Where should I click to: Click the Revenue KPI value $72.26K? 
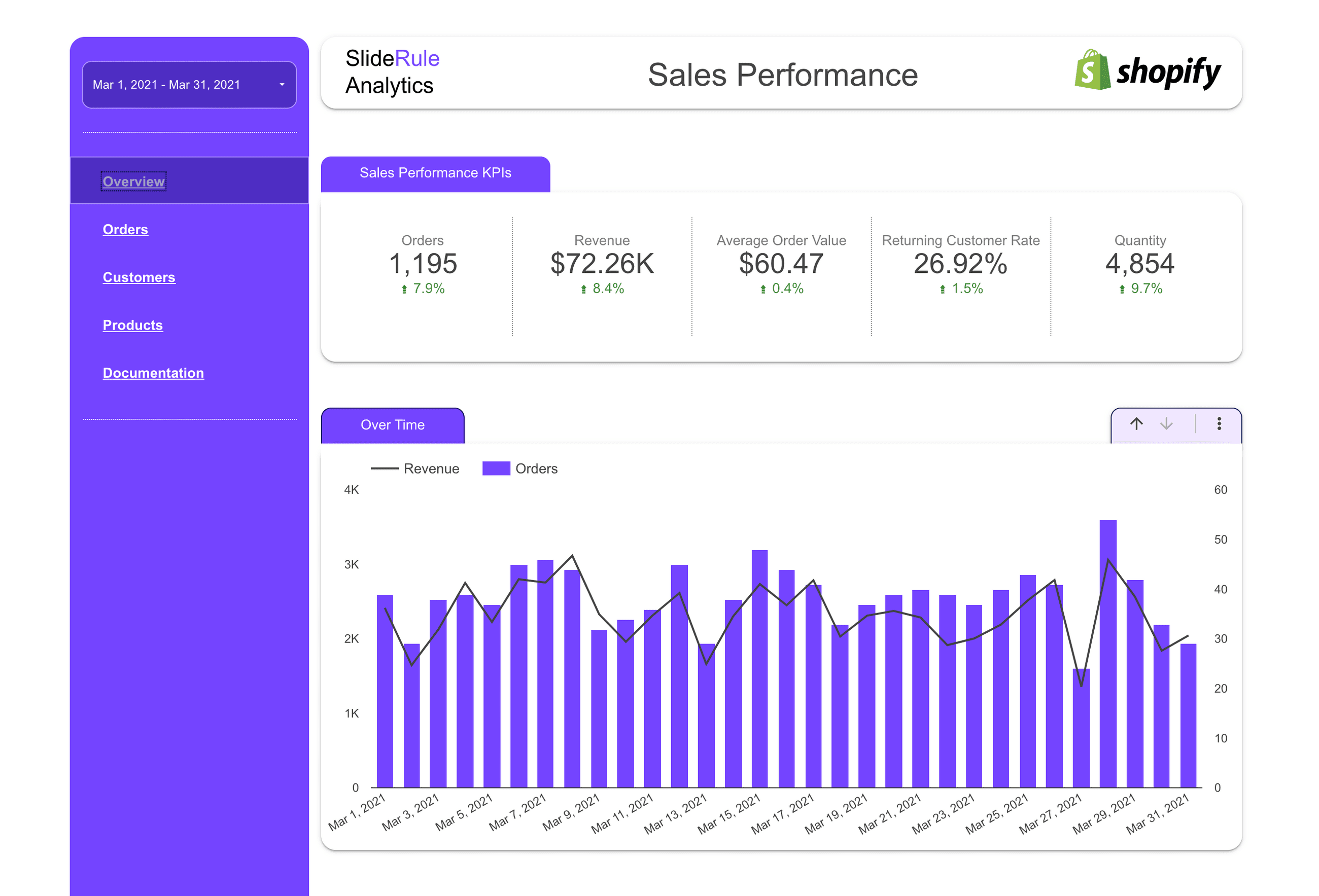(602, 264)
